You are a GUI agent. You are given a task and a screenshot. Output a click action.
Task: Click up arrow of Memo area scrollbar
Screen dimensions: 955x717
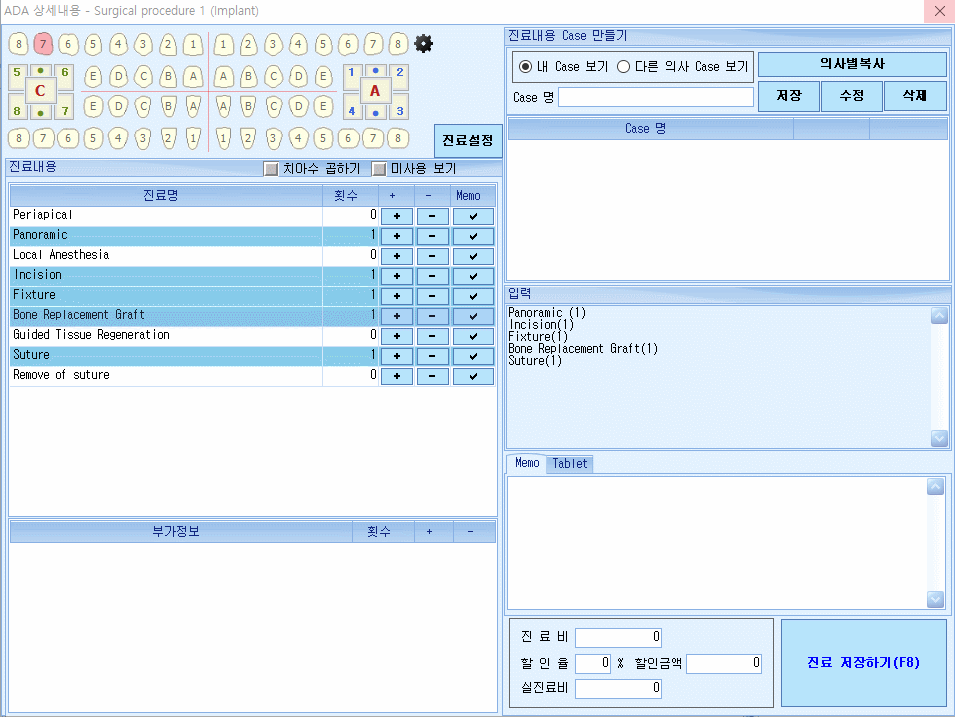click(x=936, y=486)
